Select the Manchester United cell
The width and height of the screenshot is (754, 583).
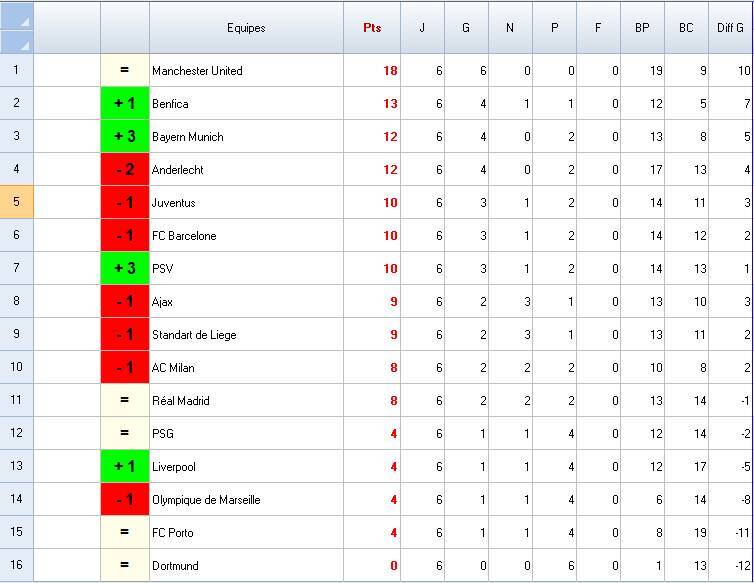pos(246,71)
